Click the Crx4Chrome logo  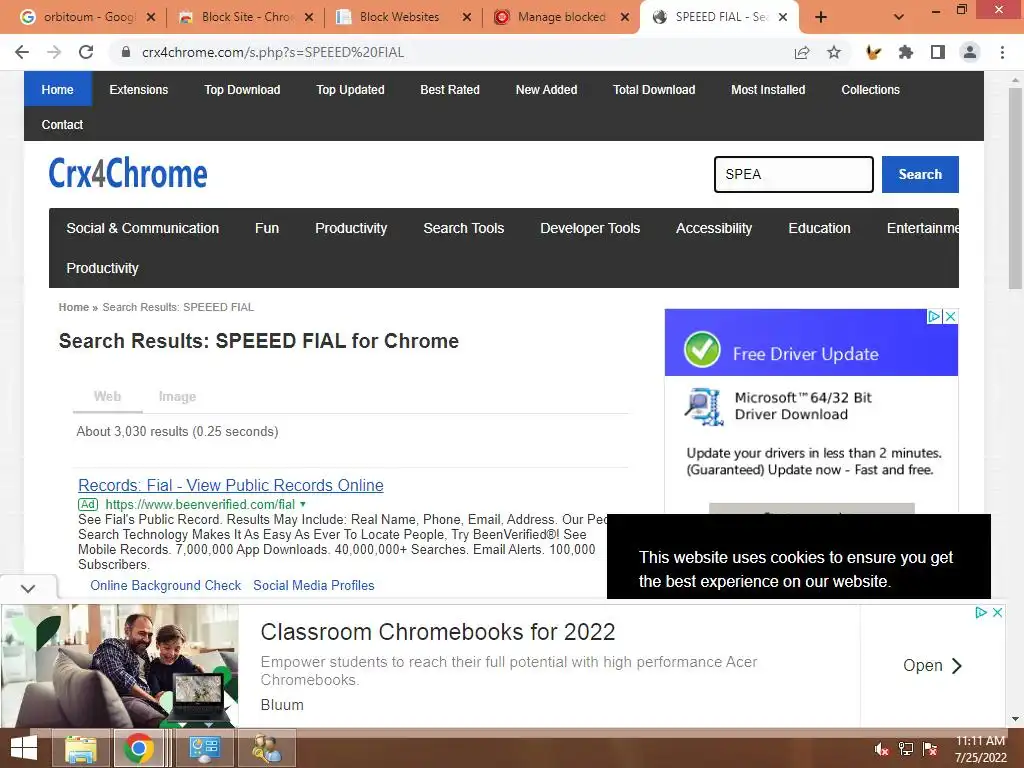click(128, 173)
